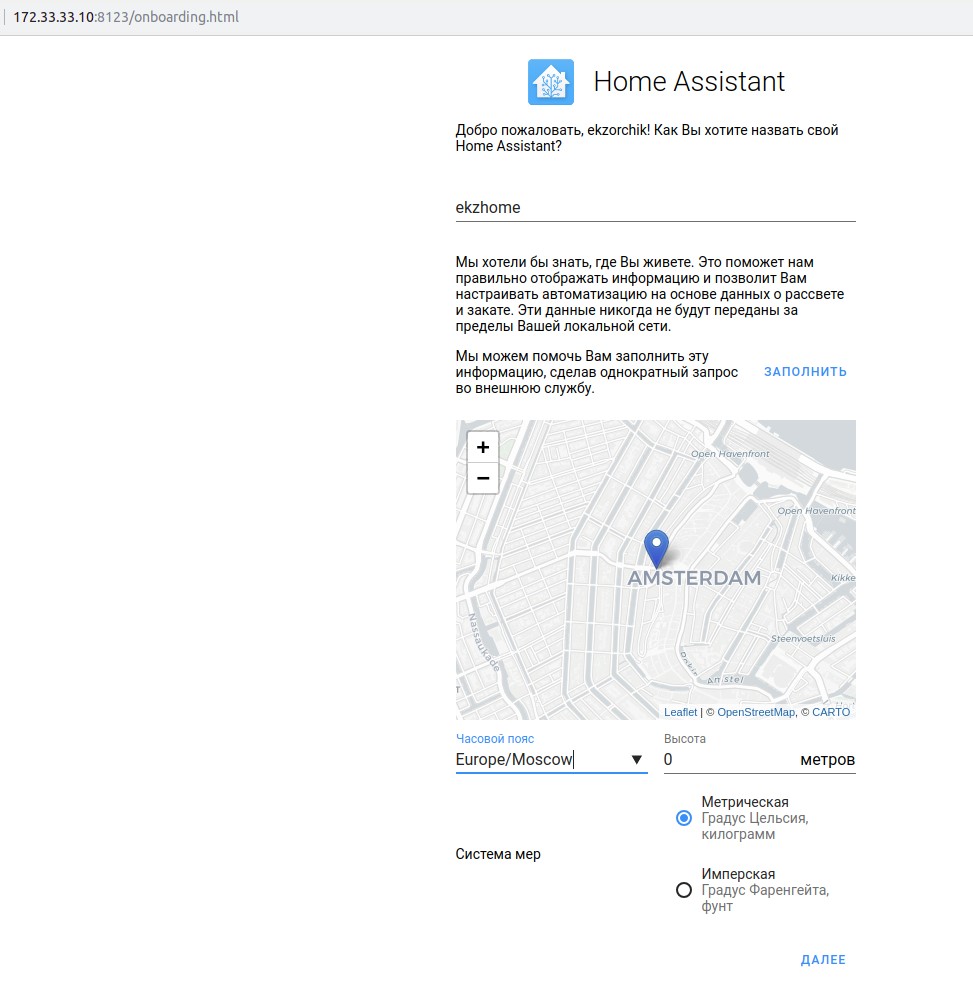Zoom out on the map with minus
Viewport: 973px width, 993px height.
[483, 478]
